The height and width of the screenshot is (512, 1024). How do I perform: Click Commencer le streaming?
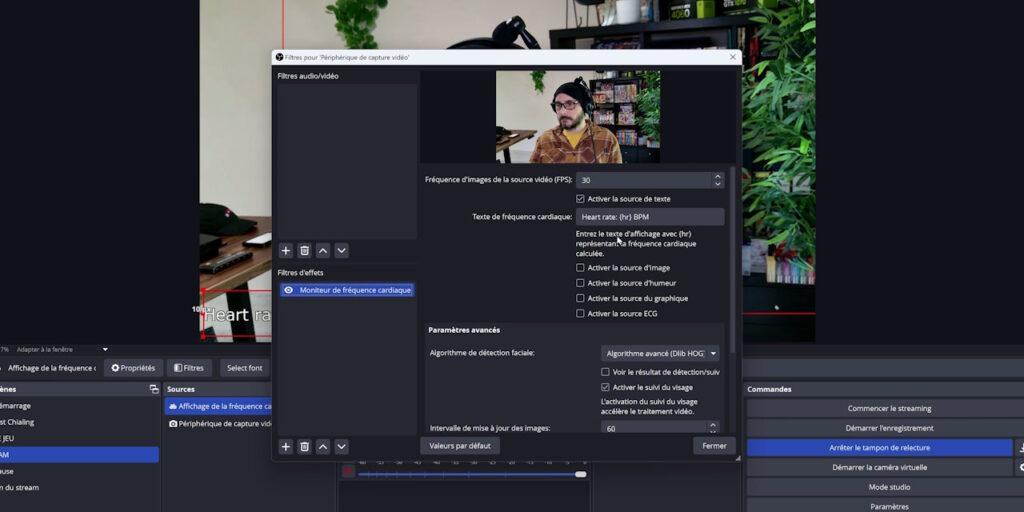pos(889,409)
